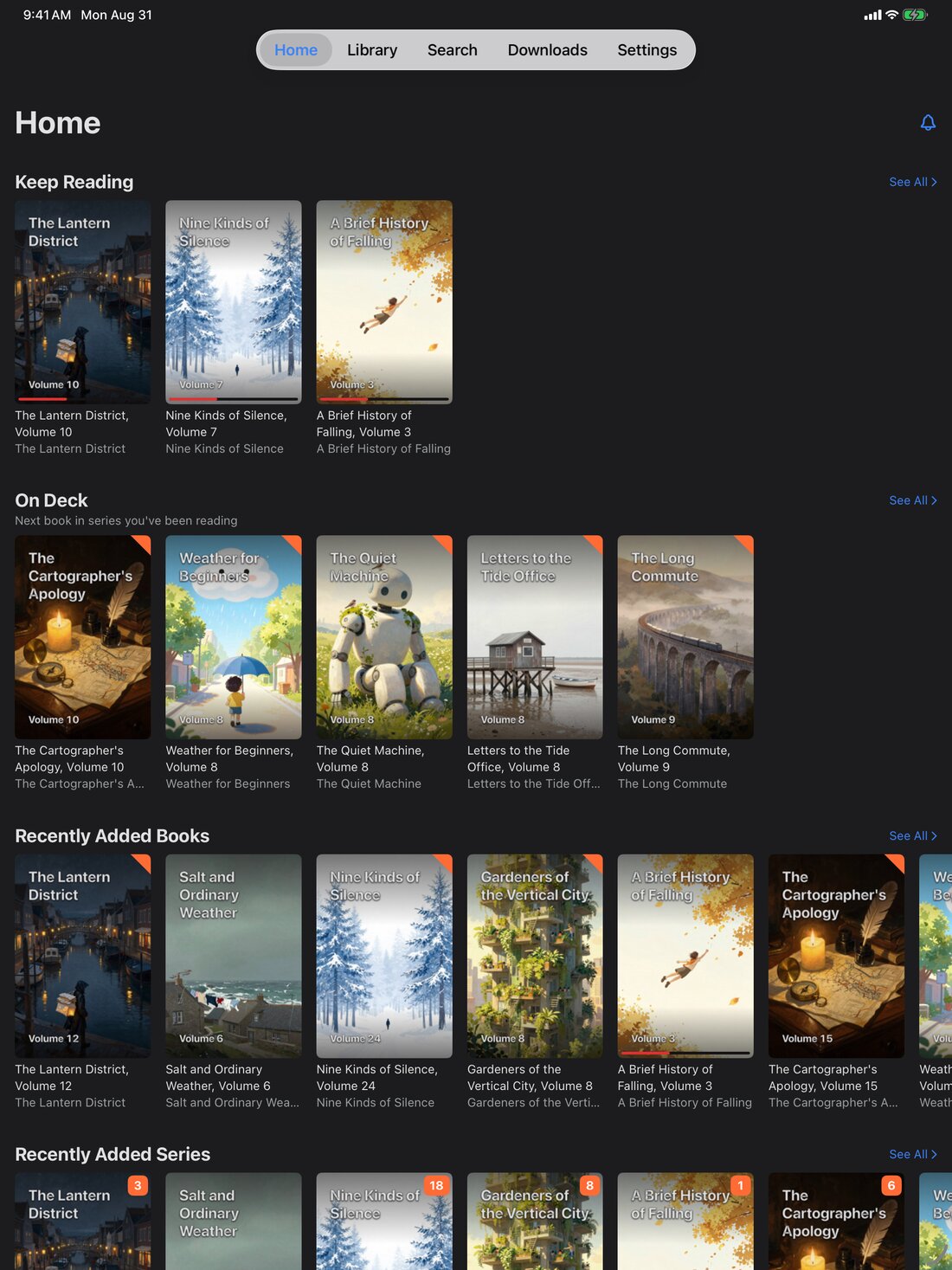The image size is (952, 1270).
Task: See All in Recently Added Books
Action: point(913,835)
